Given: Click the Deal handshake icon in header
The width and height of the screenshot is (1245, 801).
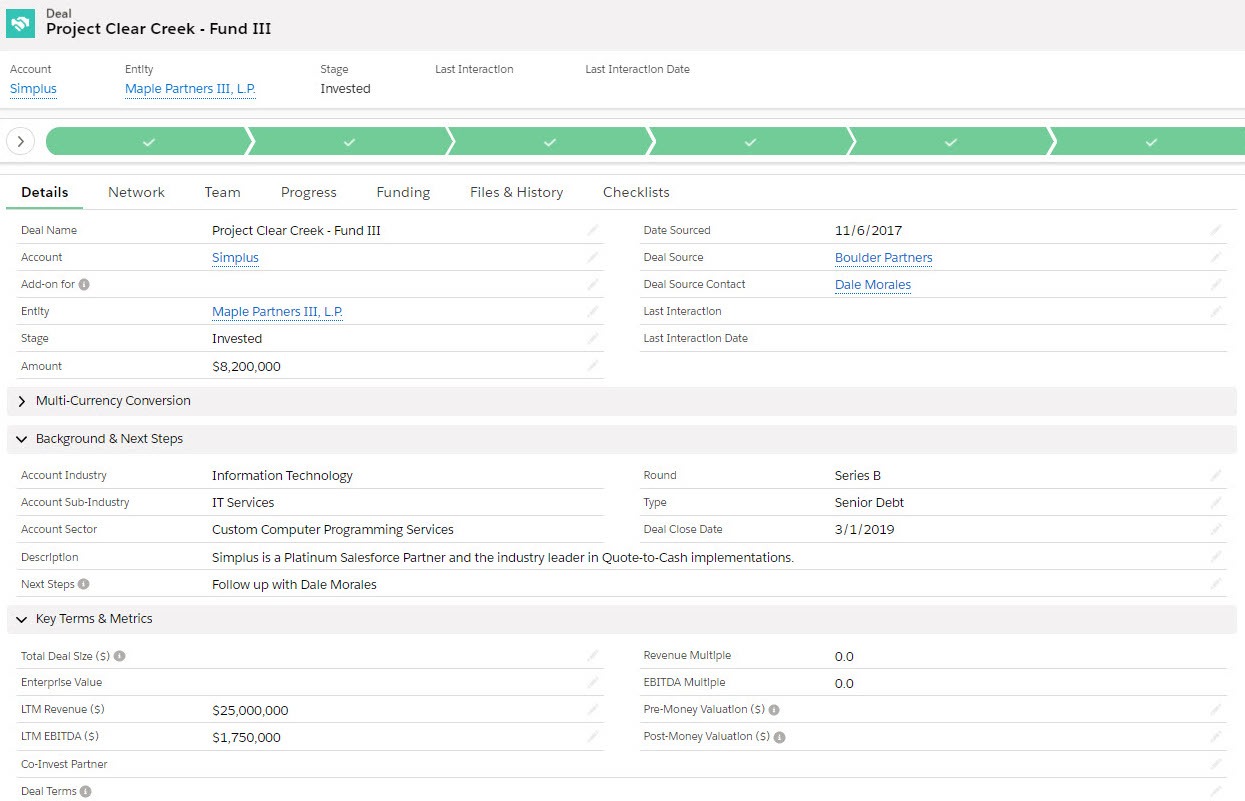Looking at the screenshot, I should click(21, 23).
